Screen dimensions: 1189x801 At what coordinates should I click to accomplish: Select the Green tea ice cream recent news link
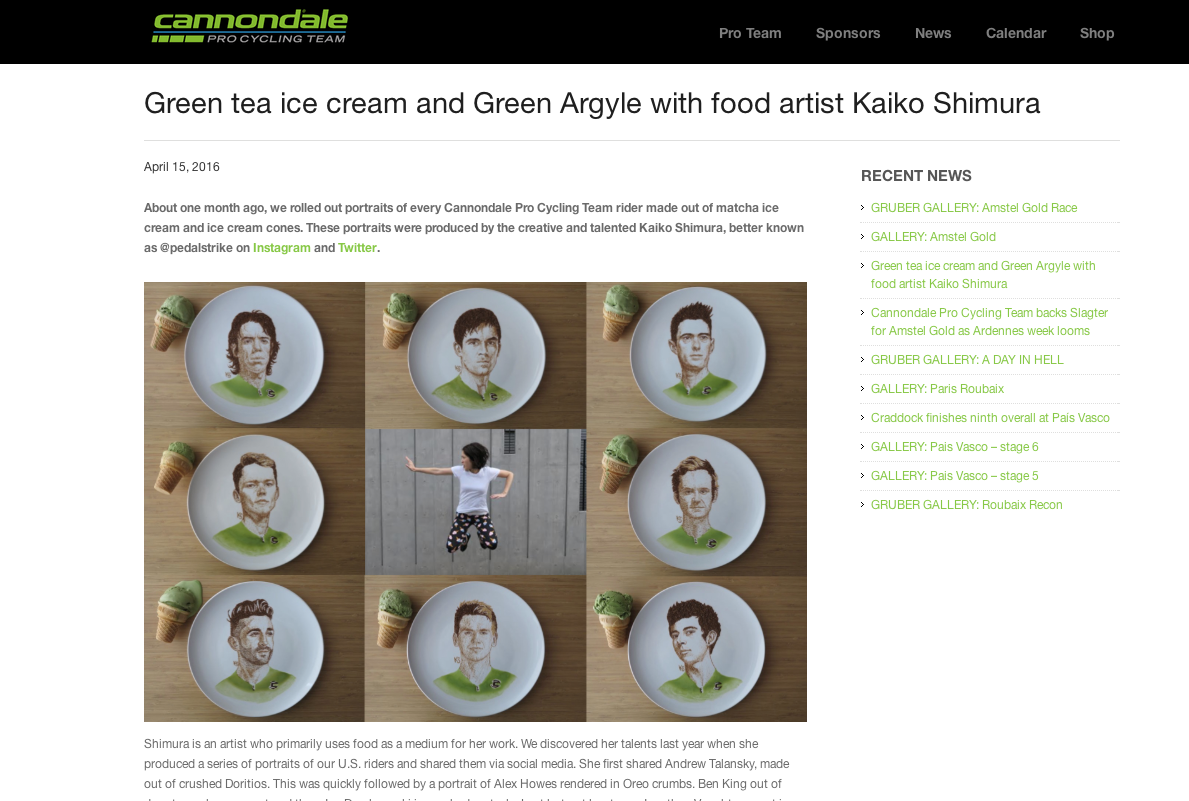[x=983, y=275]
